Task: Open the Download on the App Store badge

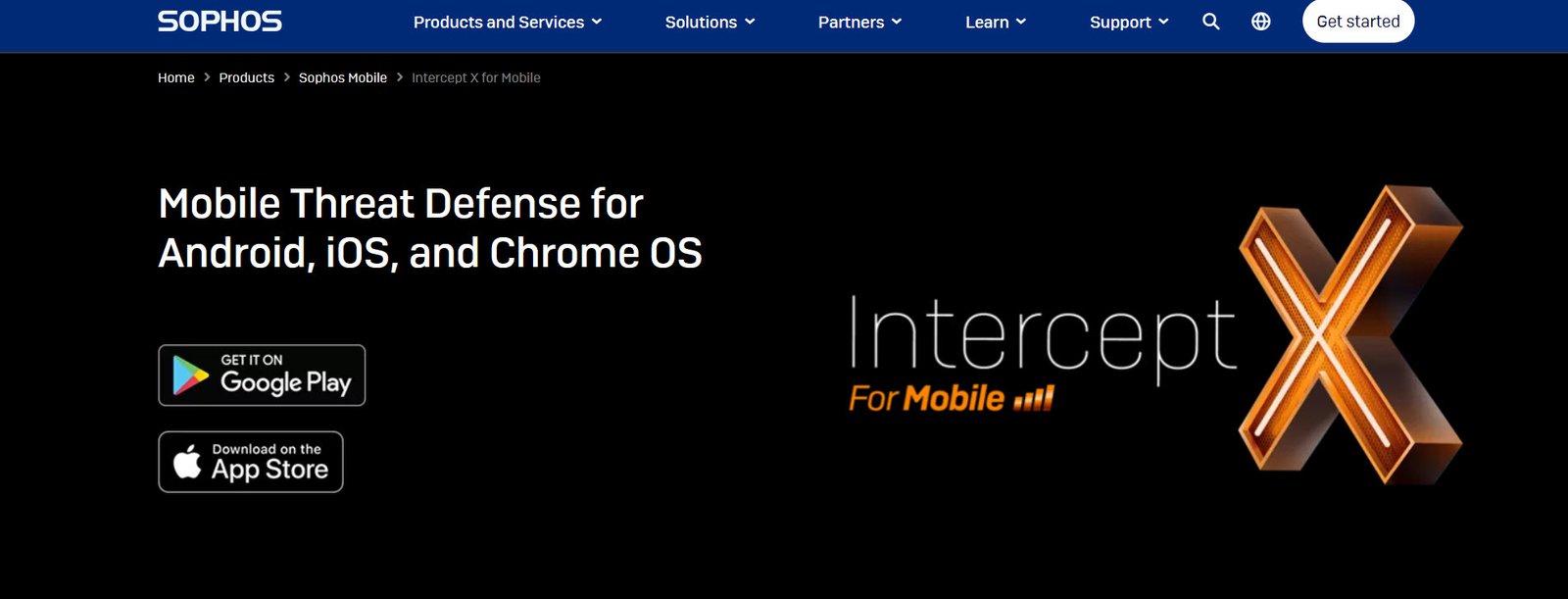Action: pos(251,462)
